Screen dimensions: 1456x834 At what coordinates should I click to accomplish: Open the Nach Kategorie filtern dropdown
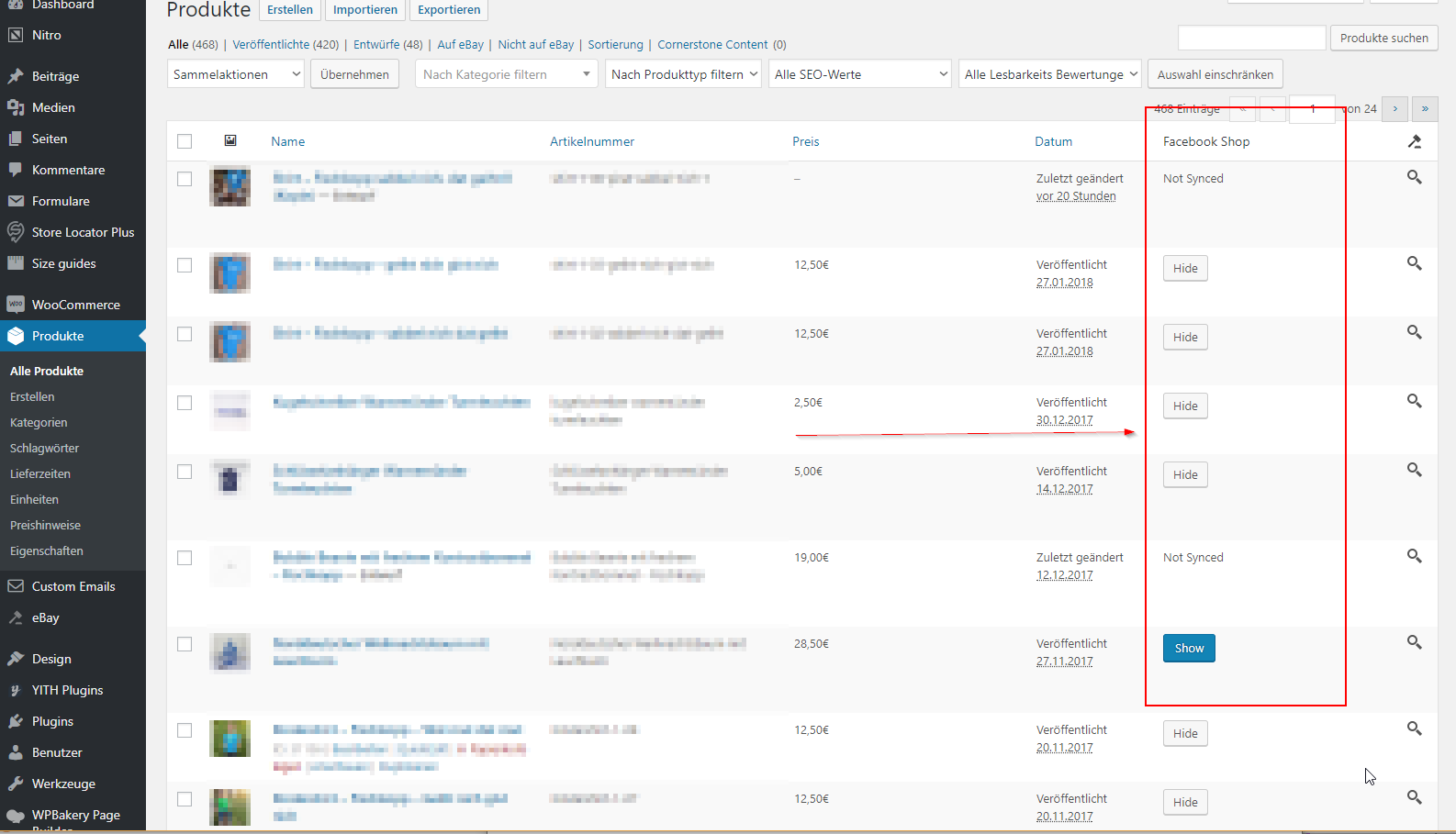507,74
